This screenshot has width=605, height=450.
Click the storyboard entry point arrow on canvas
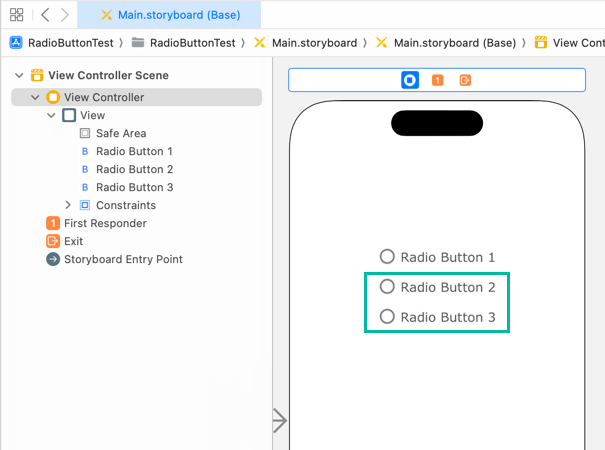[x=280, y=421]
